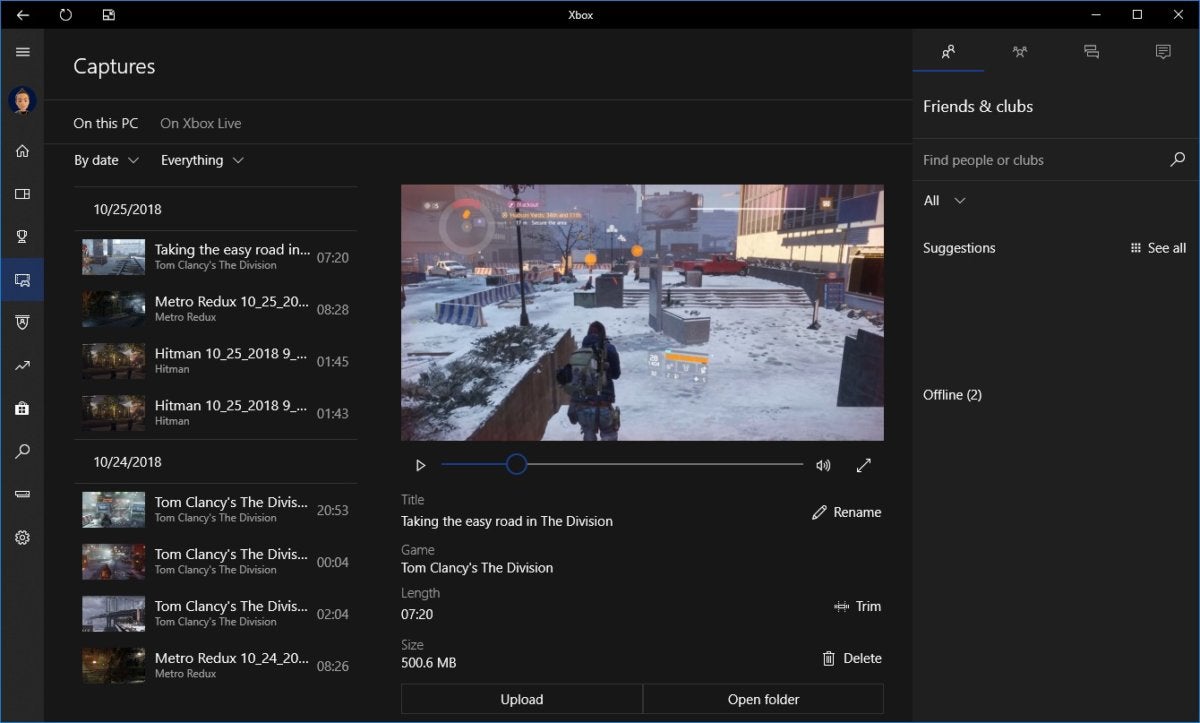The image size is (1200, 723).
Task: Click the 10/25/2018 date header
Action: (127, 210)
